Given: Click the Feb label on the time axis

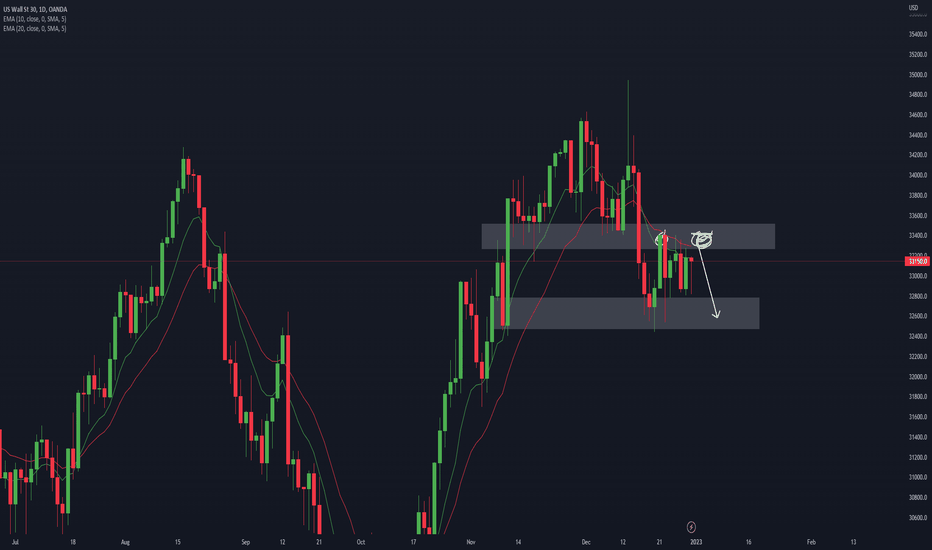Looking at the screenshot, I should coord(811,542).
